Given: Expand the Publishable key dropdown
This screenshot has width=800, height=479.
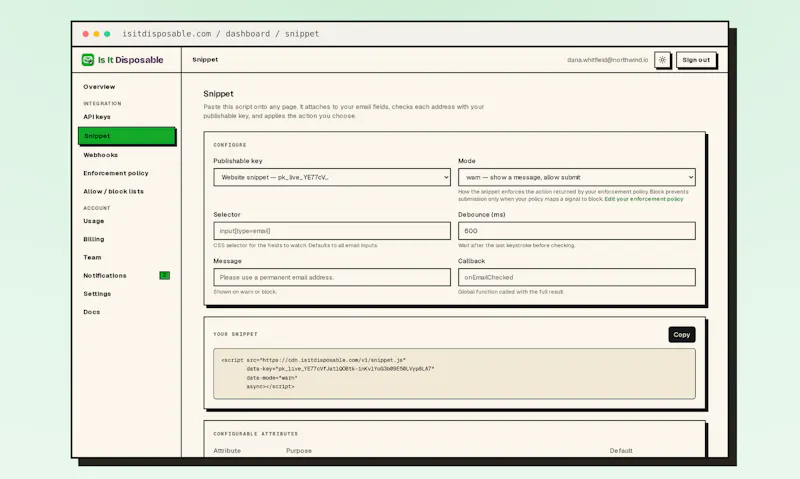Looking at the screenshot, I should pos(332,177).
